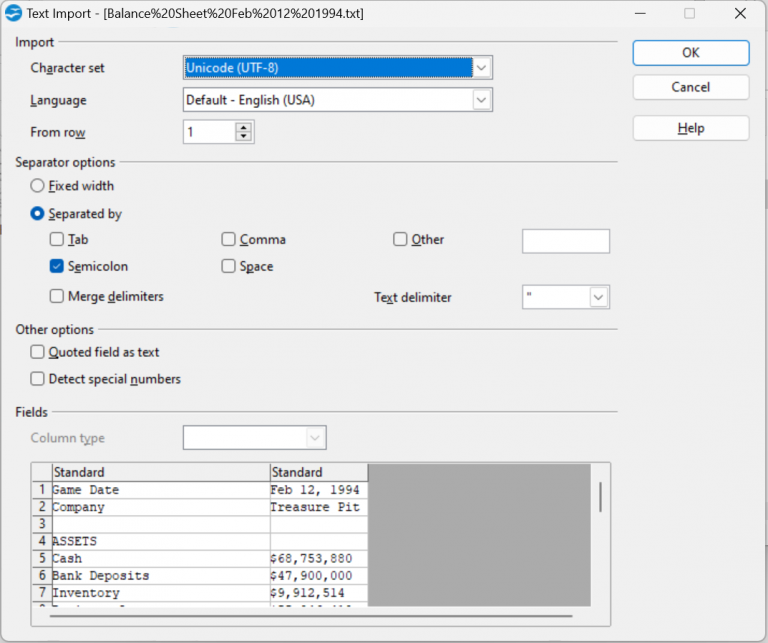Decrease the From row value with down arrow
Screen dimensions: 768x643
coord(244,137)
